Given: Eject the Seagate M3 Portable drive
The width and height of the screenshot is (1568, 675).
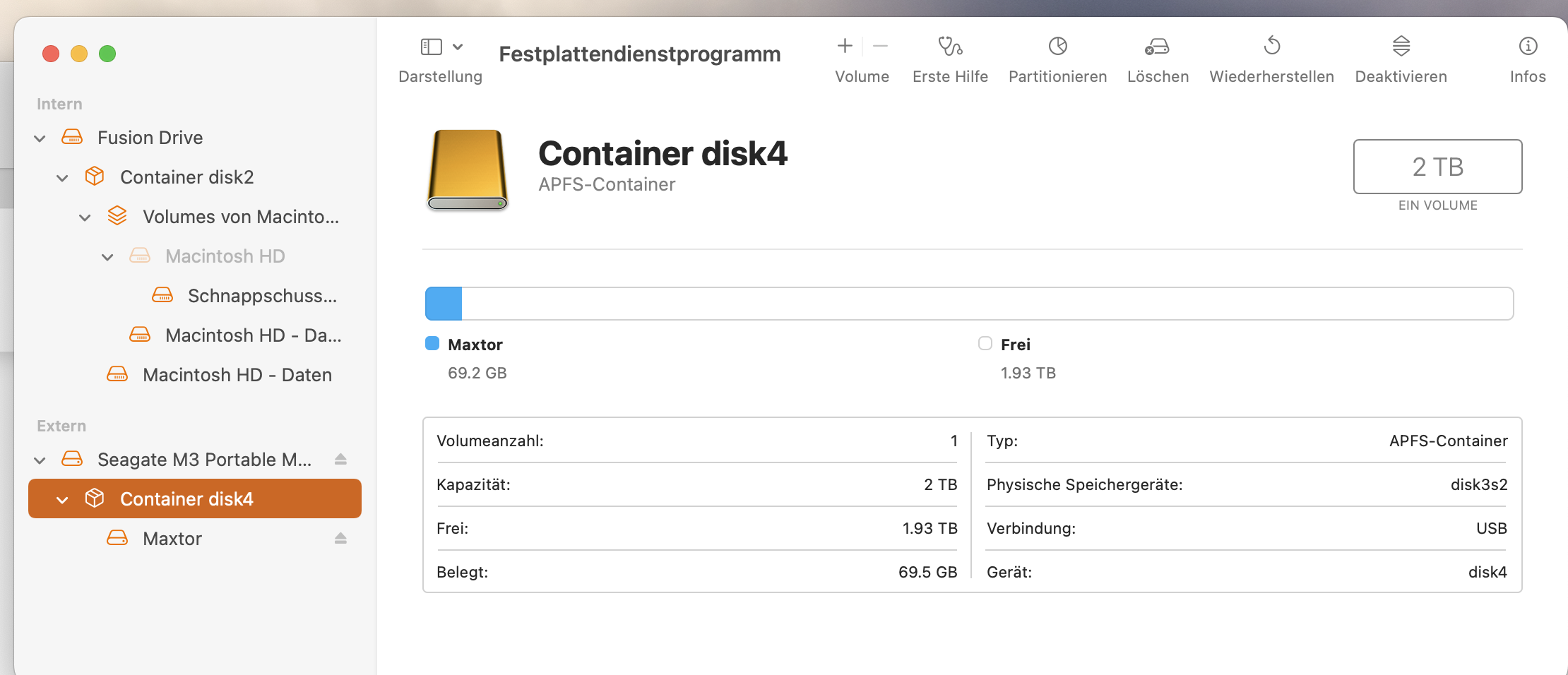Looking at the screenshot, I should click(x=340, y=460).
